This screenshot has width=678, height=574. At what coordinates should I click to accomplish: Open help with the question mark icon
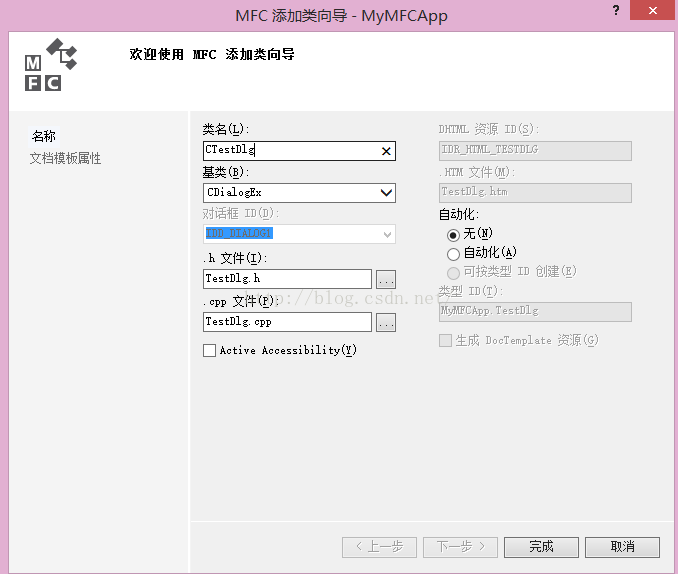616,10
